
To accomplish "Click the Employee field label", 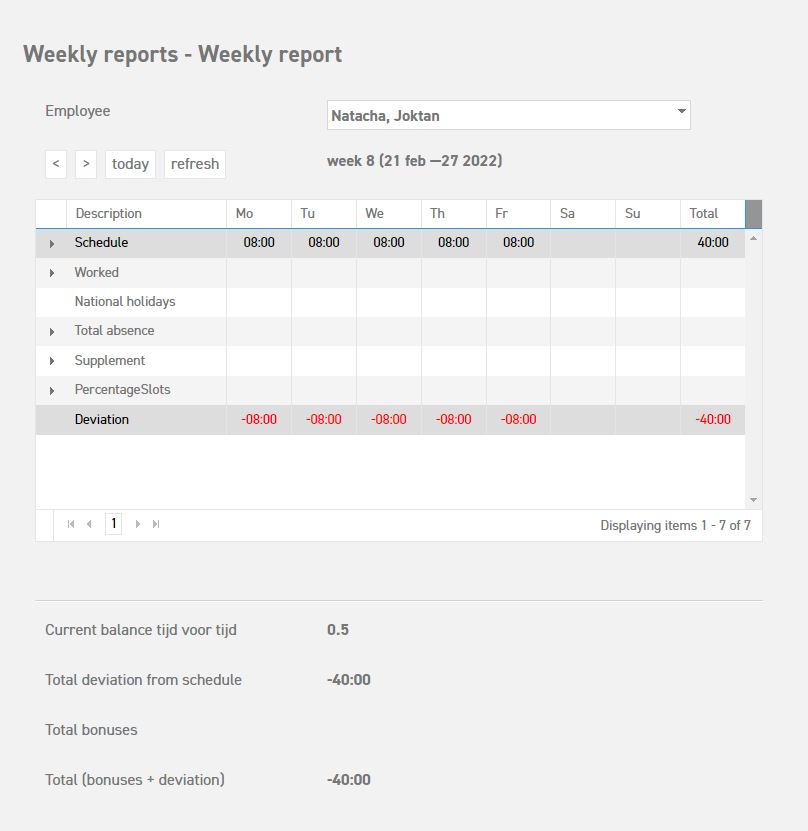I will [x=78, y=111].
